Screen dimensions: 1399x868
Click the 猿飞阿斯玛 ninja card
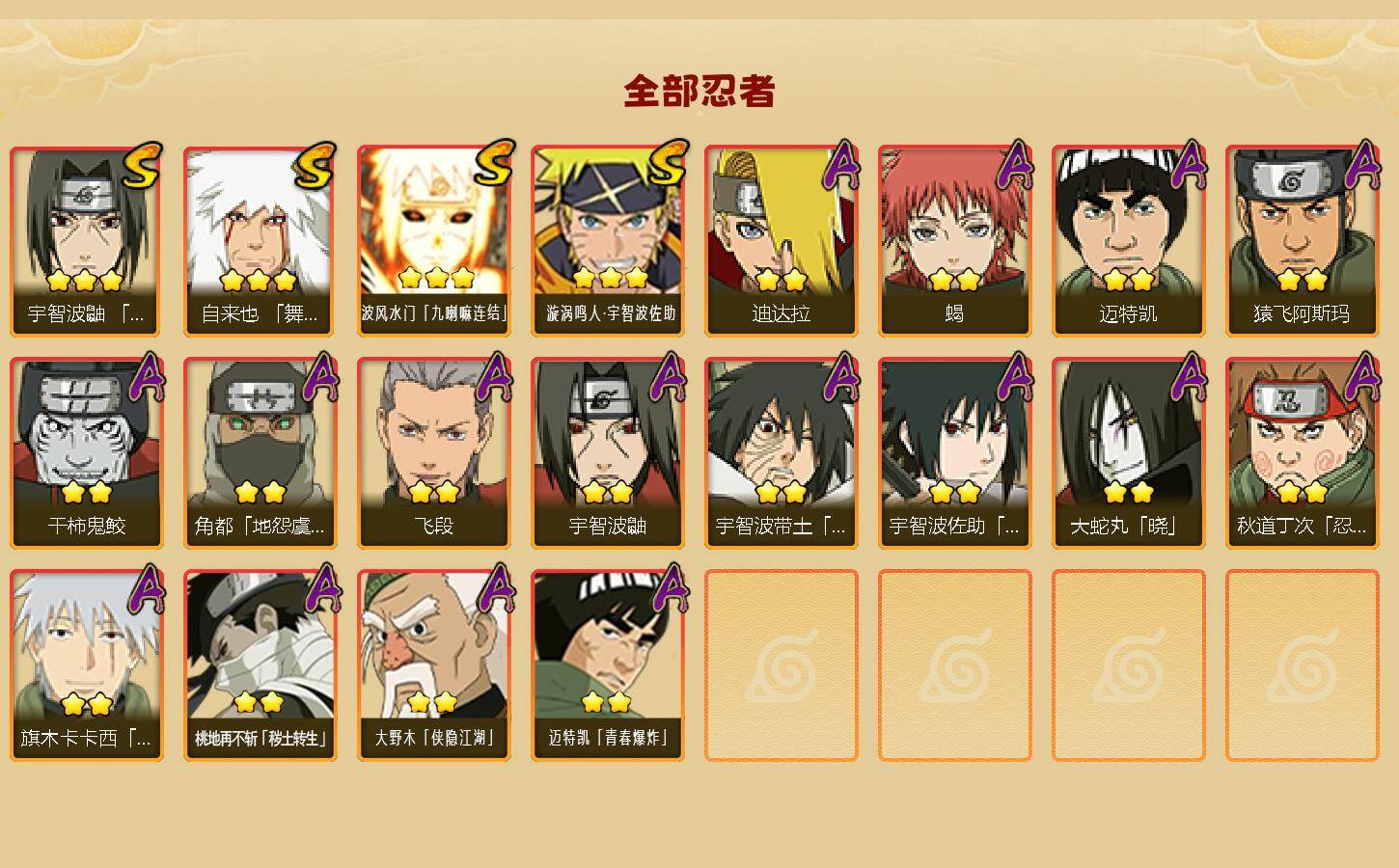1302,241
